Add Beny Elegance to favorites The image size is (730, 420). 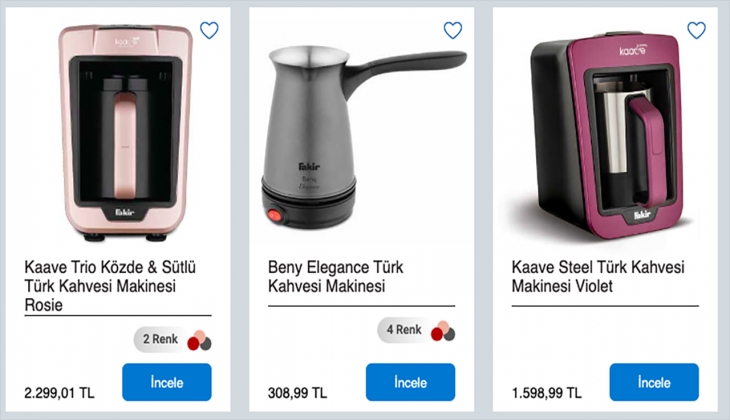[x=453, y=30]
